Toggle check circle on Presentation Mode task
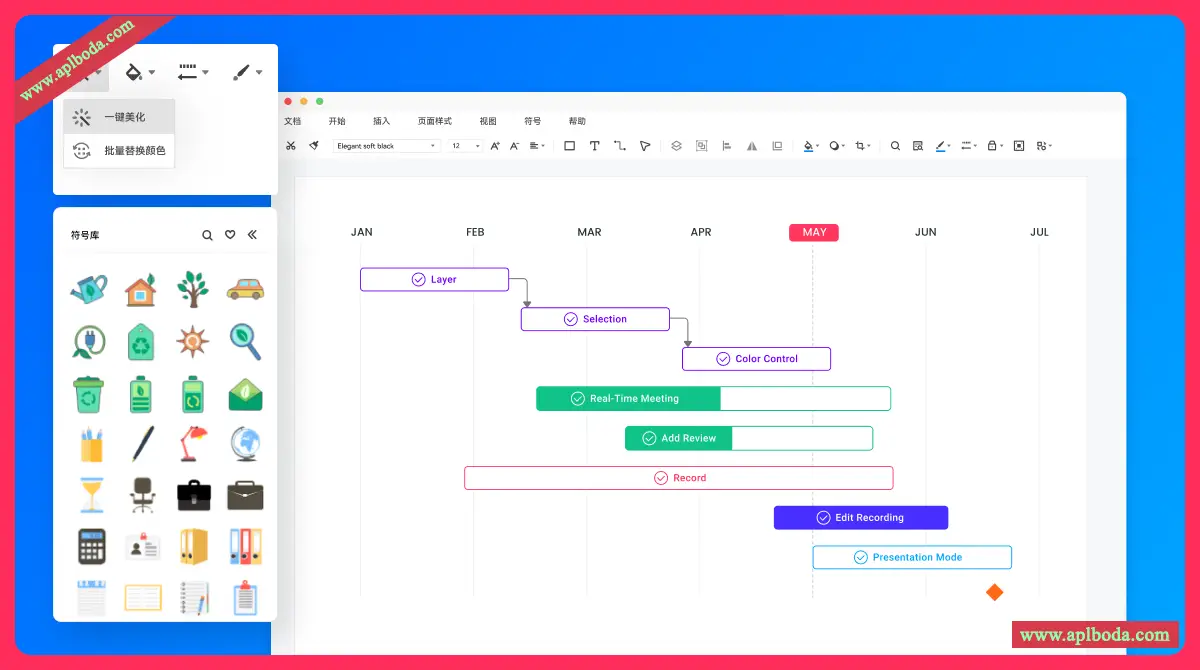This screenshot has width=1200, height=670. click(860, 557)
